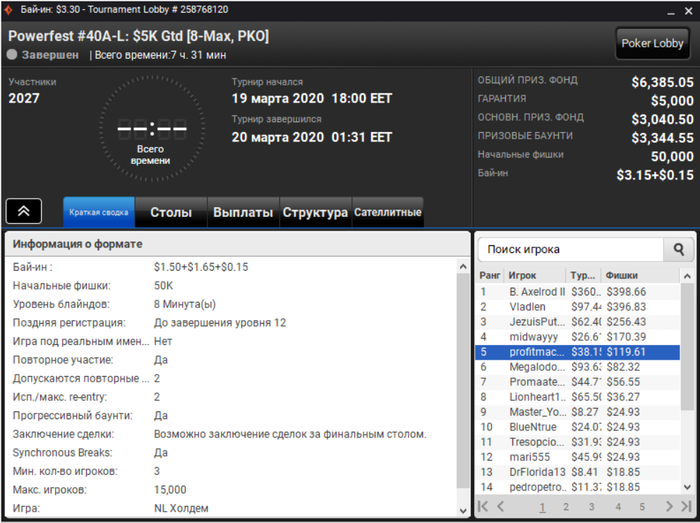This screenshot has width=700, height=523.
Task: Select player midwayyy row
Action: point(578,337)
